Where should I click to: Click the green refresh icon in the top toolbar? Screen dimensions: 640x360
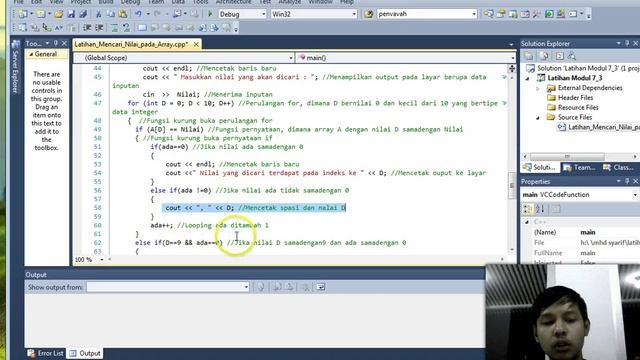pos(549,14)
